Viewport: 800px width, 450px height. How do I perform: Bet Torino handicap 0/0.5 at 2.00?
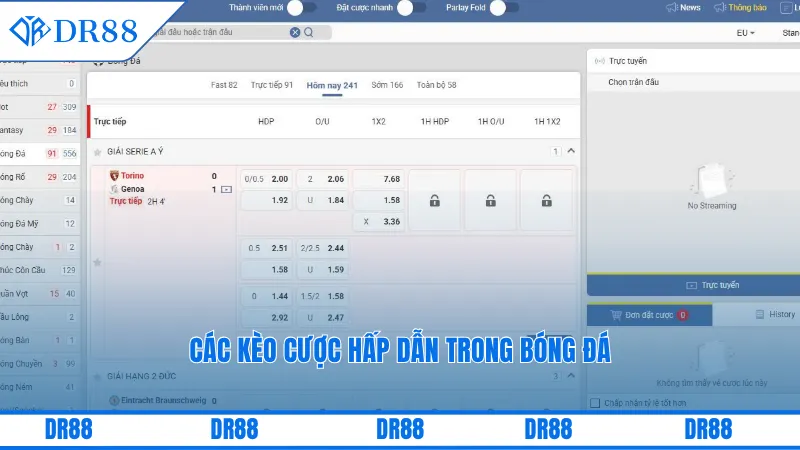(266, 179)
